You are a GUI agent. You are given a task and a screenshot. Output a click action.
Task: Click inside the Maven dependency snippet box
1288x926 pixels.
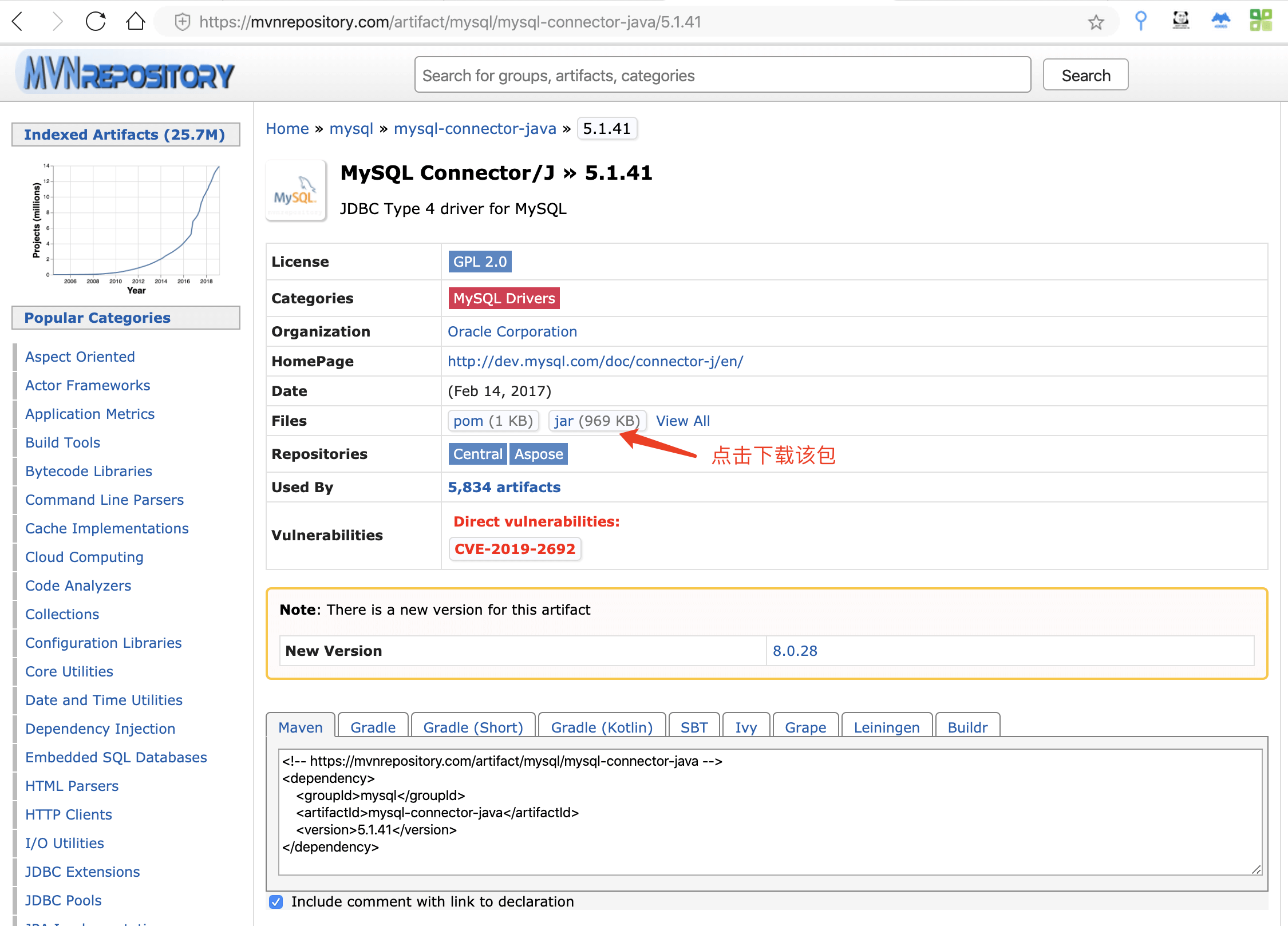pyautogui.click(x=770, y=812)
